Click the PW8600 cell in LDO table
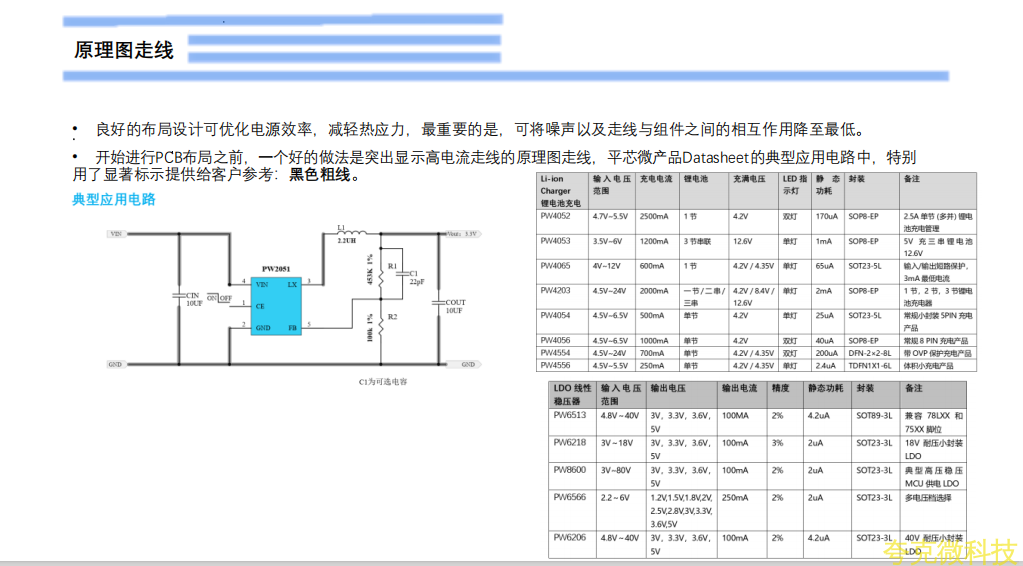 point(570,470)
